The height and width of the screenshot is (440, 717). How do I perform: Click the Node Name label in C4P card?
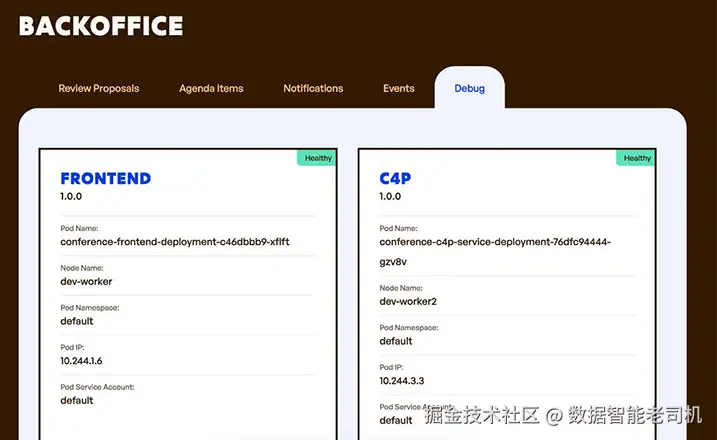click(x=401, y=288)
